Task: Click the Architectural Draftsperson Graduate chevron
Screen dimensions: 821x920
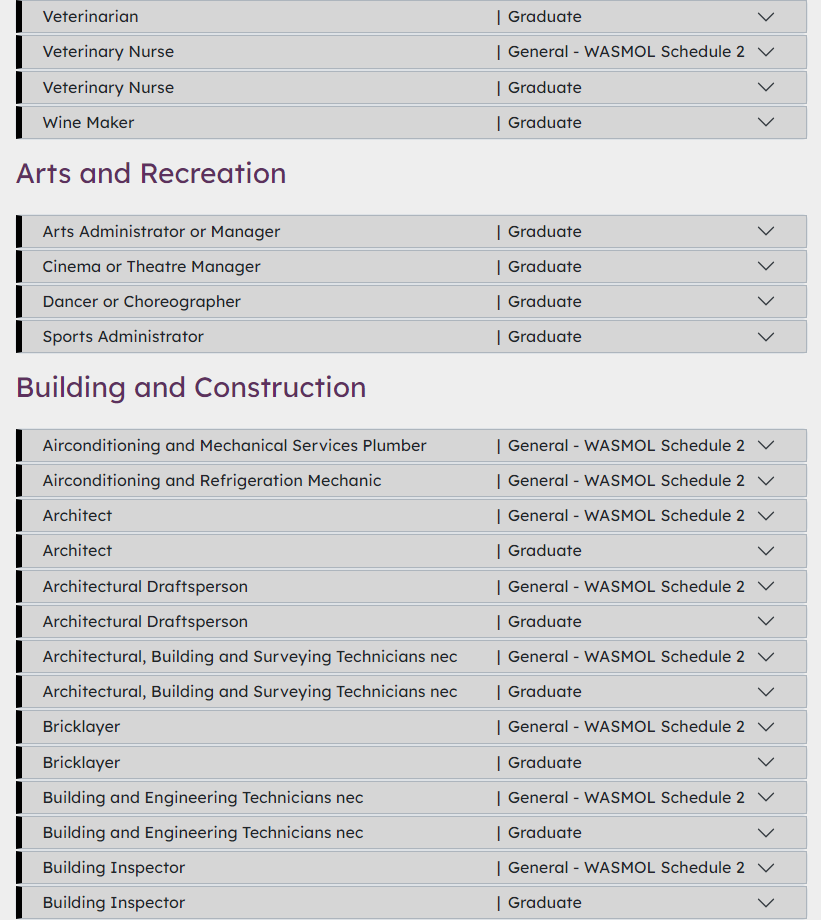Action: point(766,621)
